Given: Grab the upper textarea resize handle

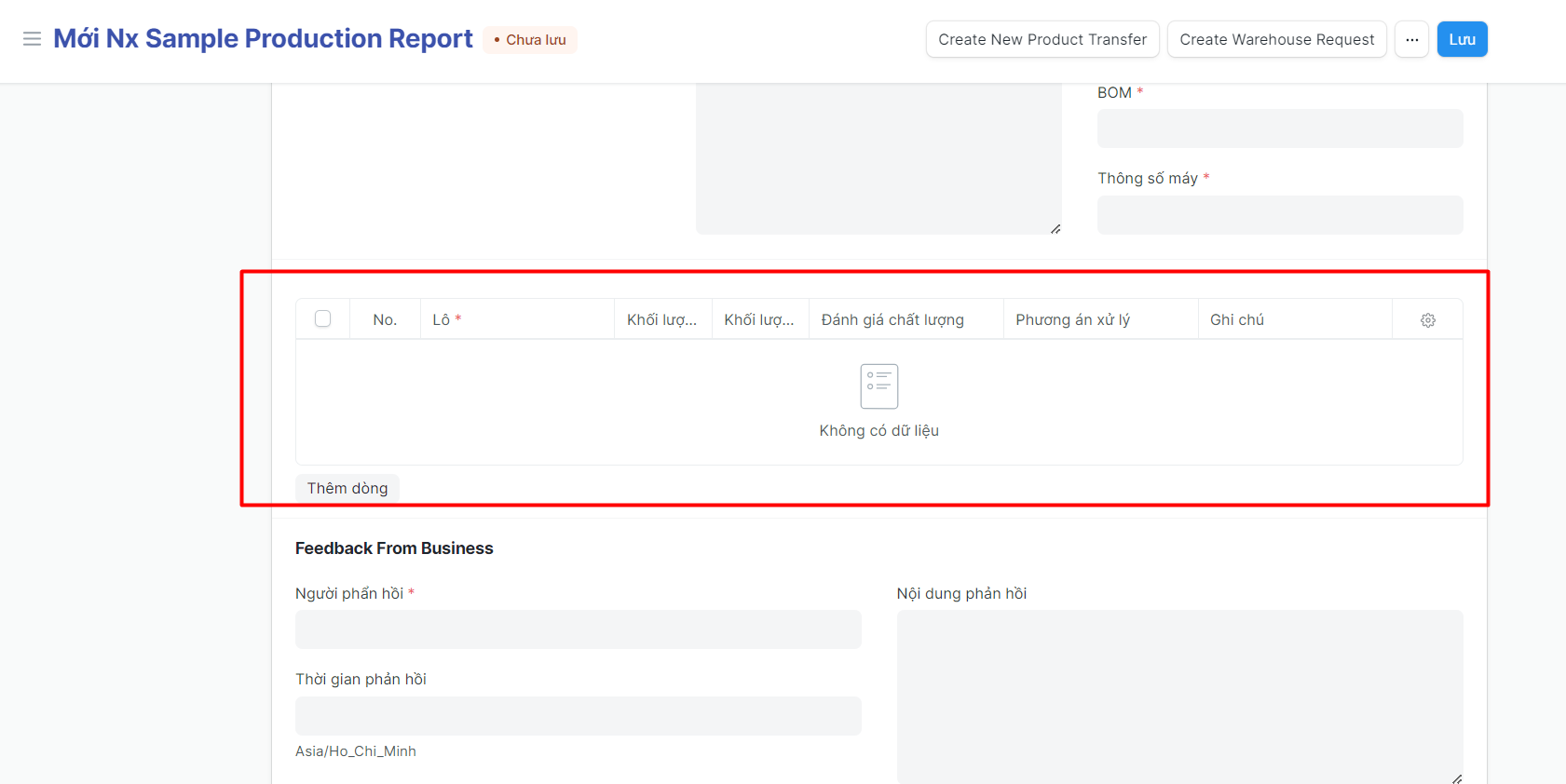Looking at the screenshot, I should coord(1055,229).
